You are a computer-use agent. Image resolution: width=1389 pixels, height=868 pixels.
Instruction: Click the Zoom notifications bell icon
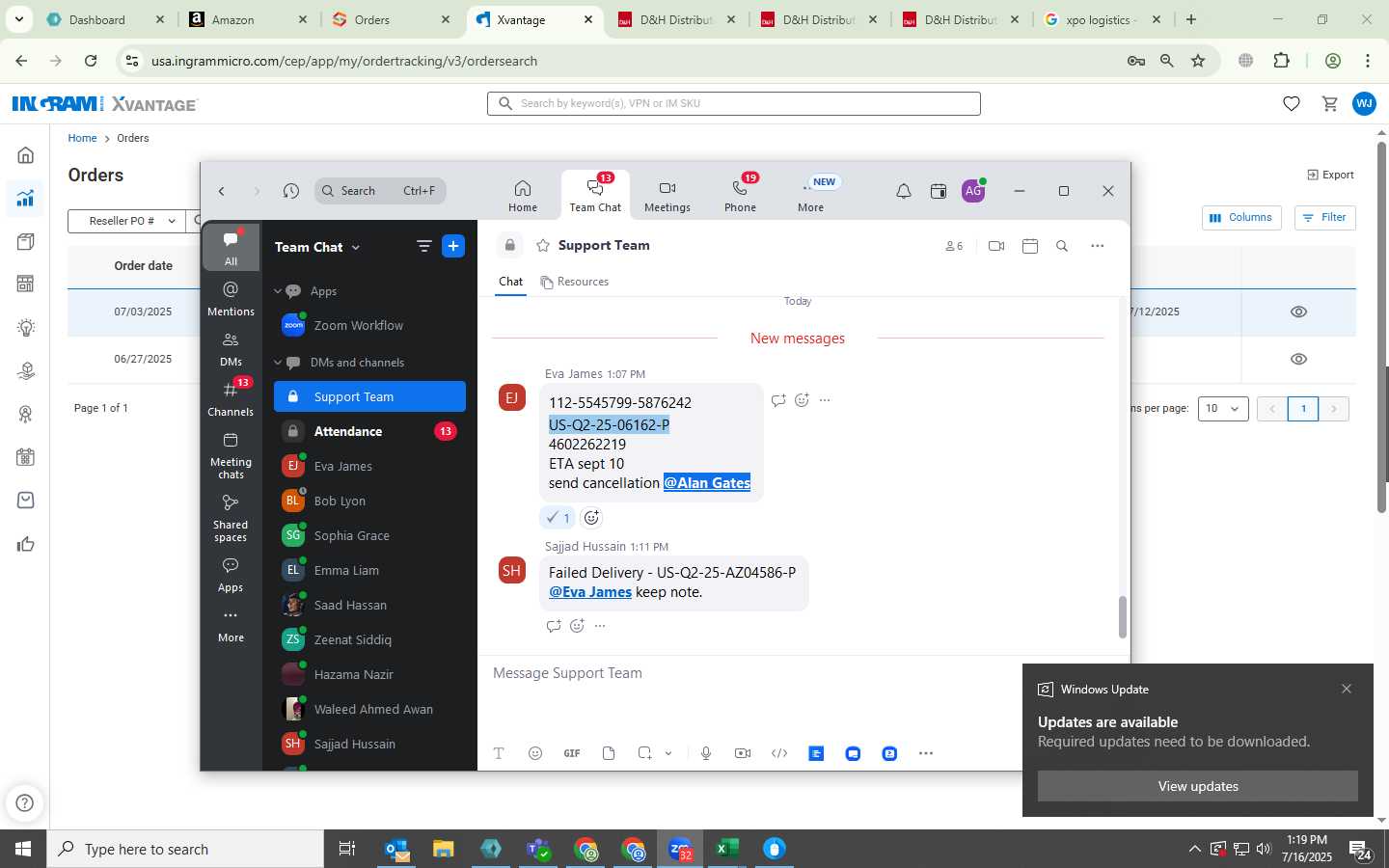tap(904, 191)
